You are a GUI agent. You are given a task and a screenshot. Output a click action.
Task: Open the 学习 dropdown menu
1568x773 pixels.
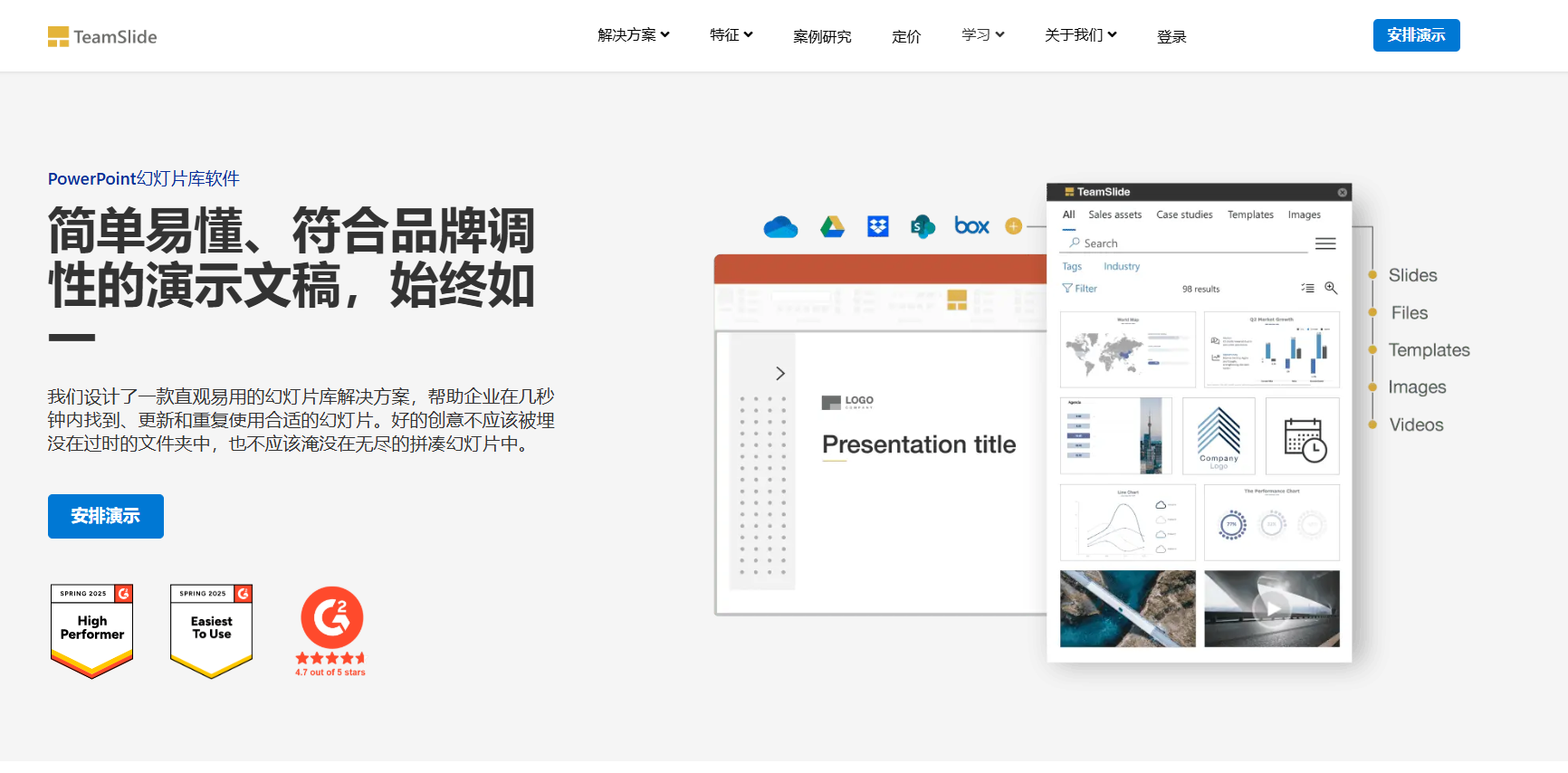982,35
